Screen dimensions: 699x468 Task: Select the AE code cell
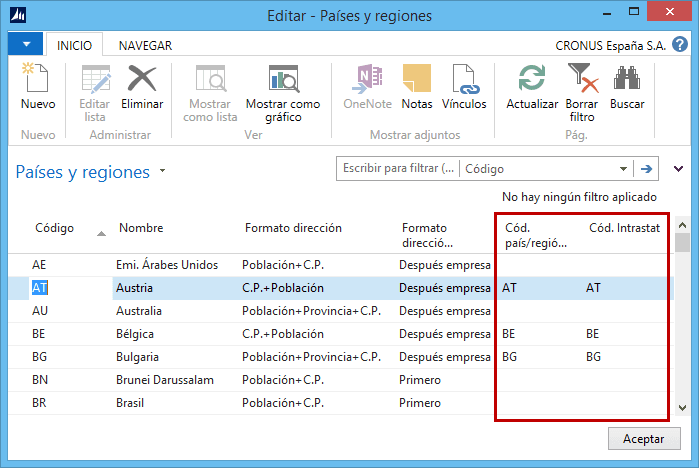39,265
